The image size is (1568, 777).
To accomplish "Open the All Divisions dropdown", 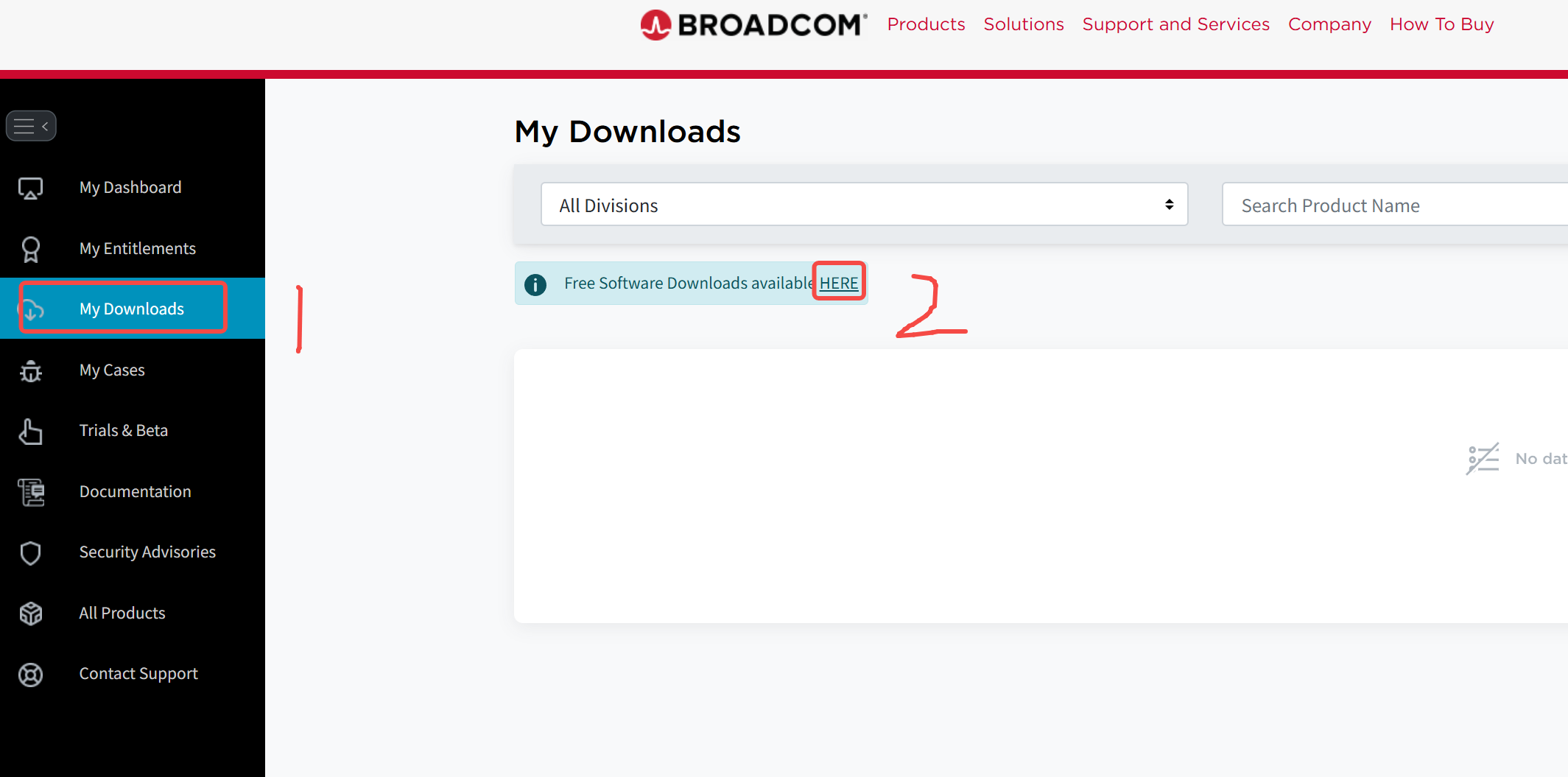I will coord(864,205).
